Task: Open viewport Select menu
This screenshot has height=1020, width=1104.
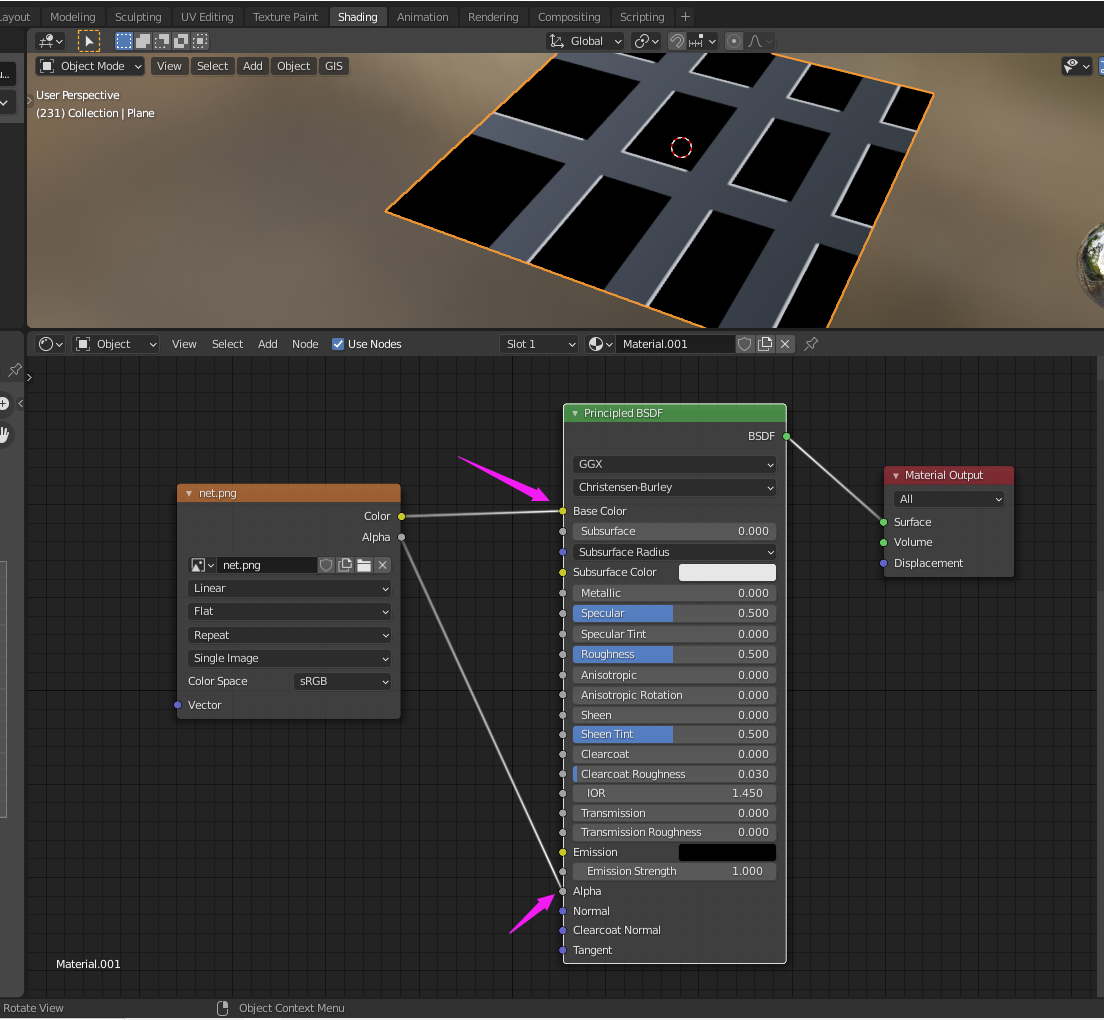Action: 213,66
